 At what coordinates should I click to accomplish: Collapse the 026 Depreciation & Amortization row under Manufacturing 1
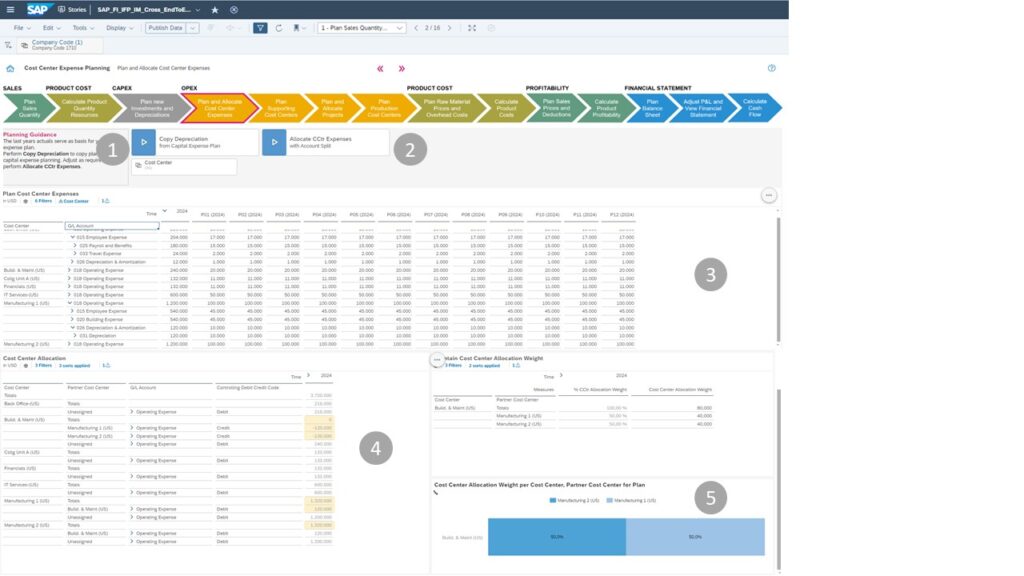[74, 327]
